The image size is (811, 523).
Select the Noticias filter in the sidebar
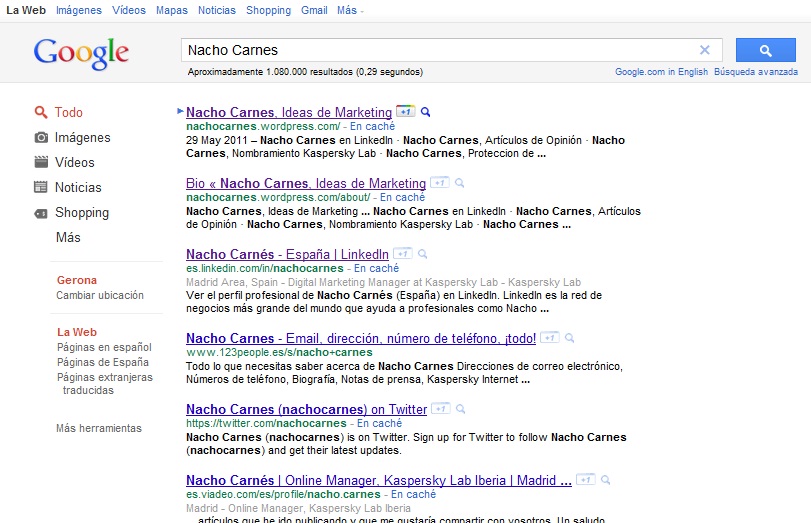78,187
